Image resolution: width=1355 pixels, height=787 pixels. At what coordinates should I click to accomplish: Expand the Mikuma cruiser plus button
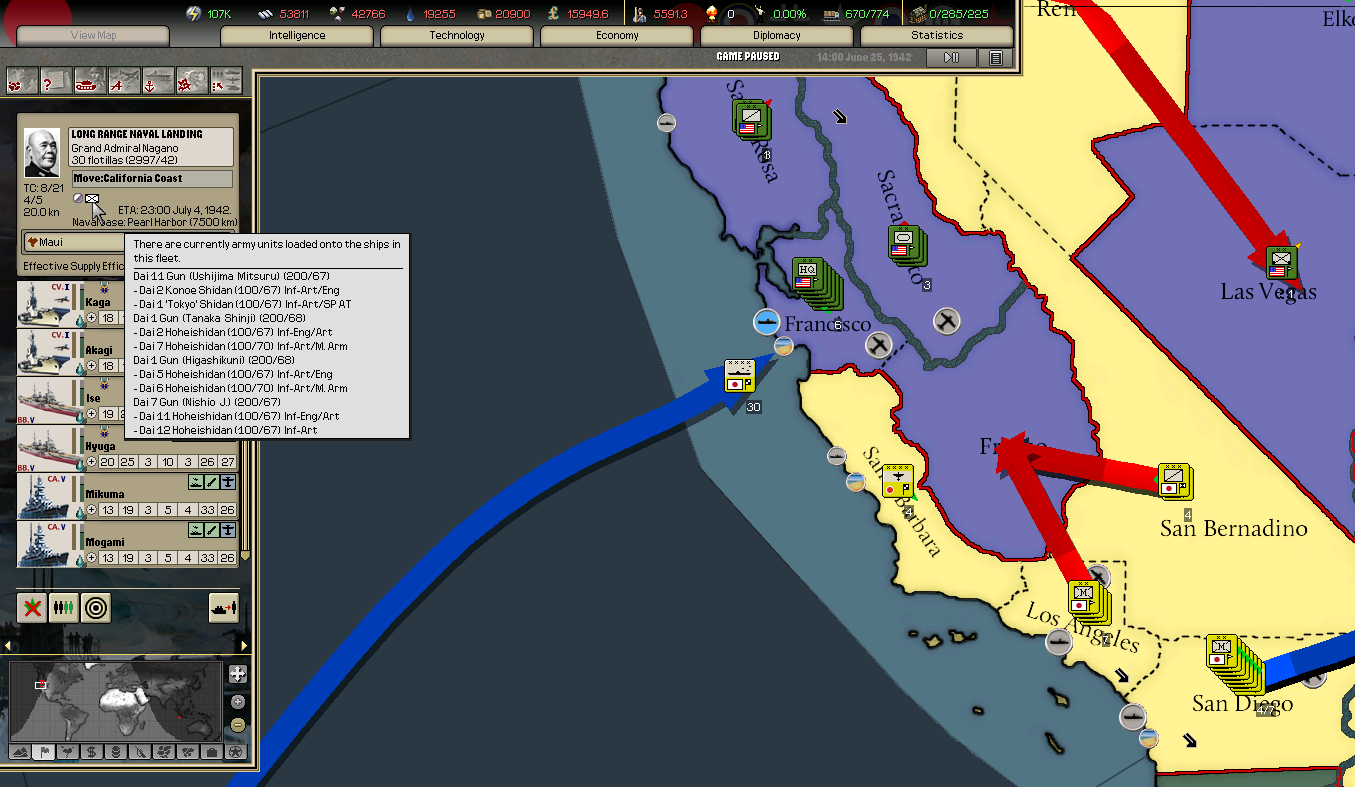pos(92,510)
